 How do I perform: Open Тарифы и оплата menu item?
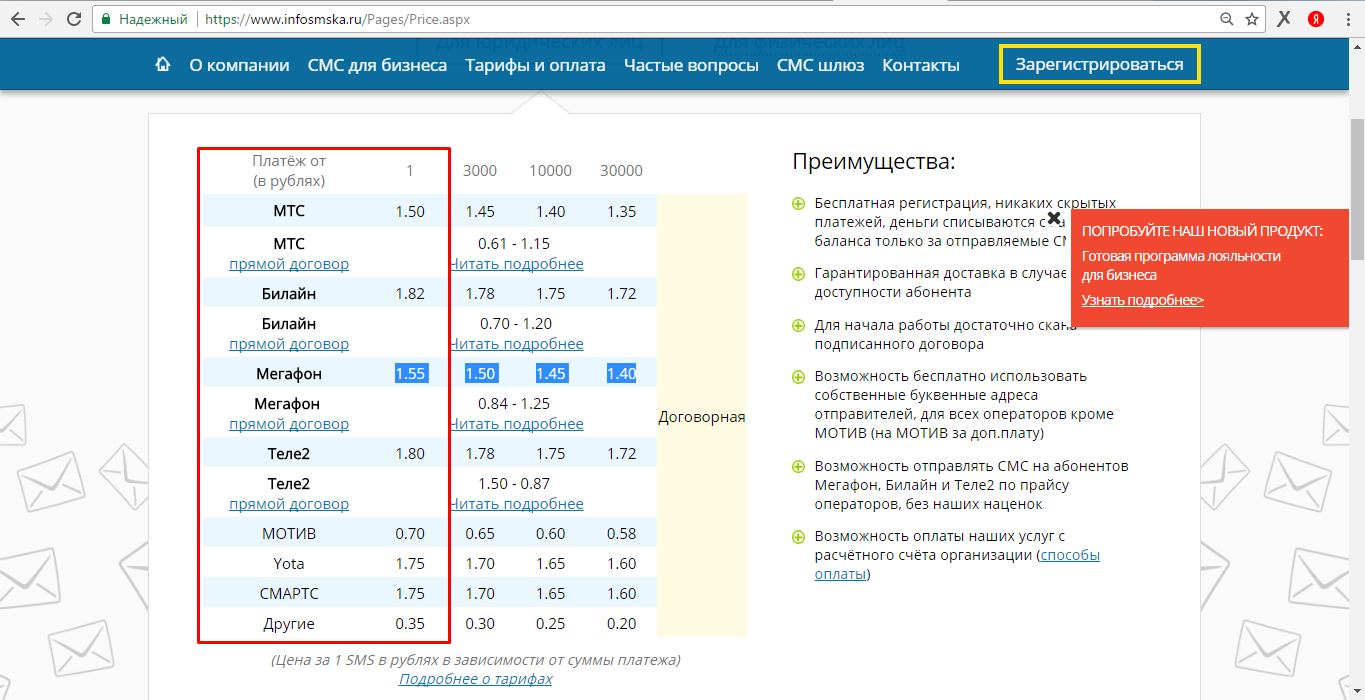click(x=535, y=65)
